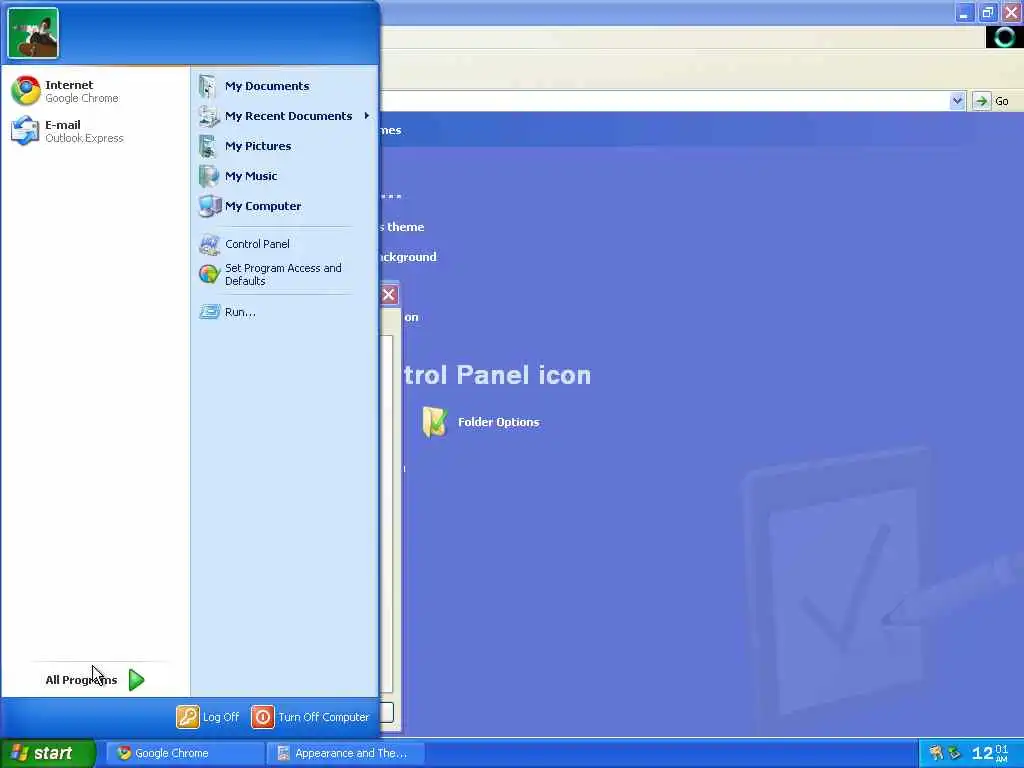Viewport: 1024px width, 768px height.
Task: Select Control Panel text entry
Action: pyautogui.click(x=257, y=244)
